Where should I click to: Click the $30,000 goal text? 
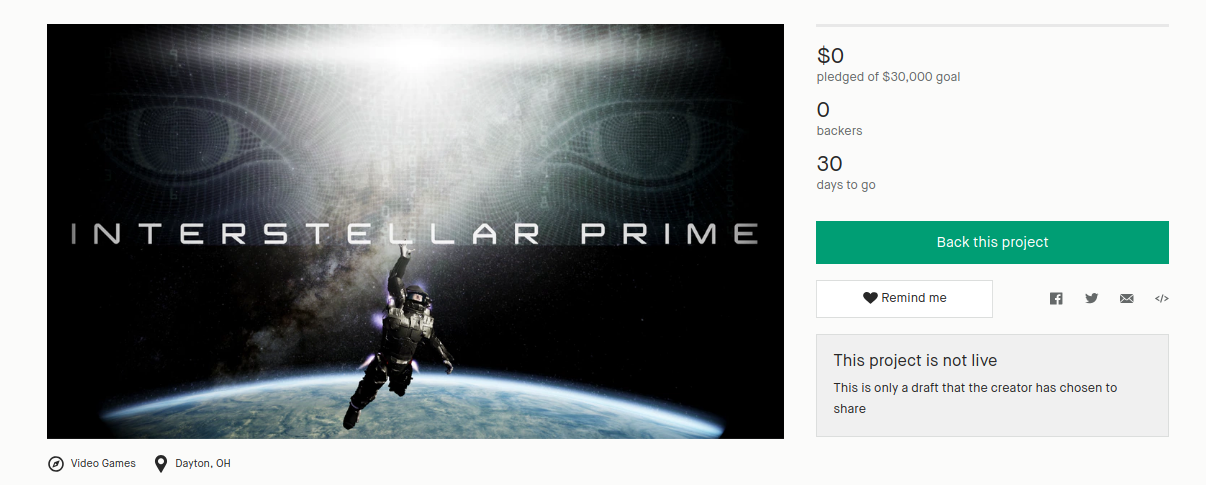point(921,77)
